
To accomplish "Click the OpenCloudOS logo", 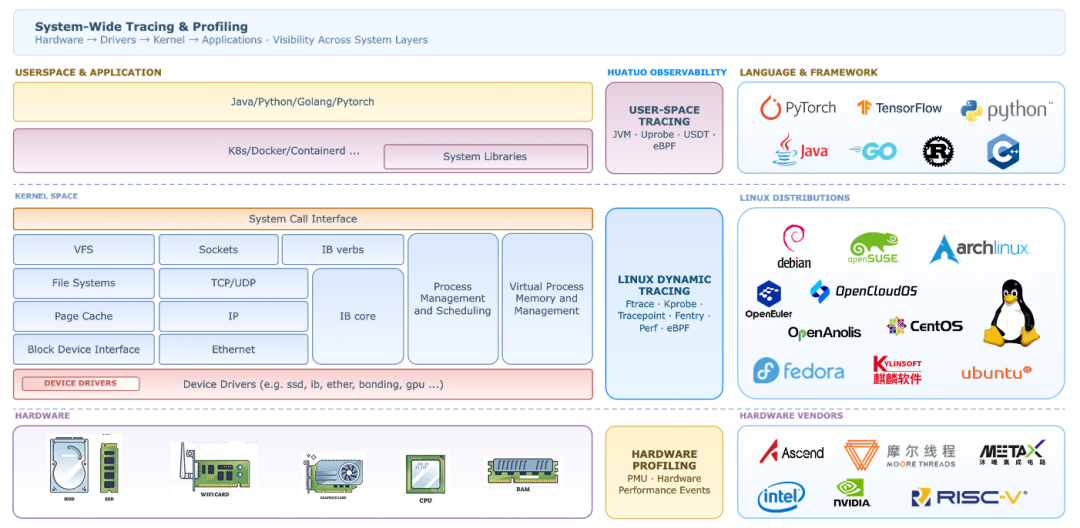I will coord(864,291).
